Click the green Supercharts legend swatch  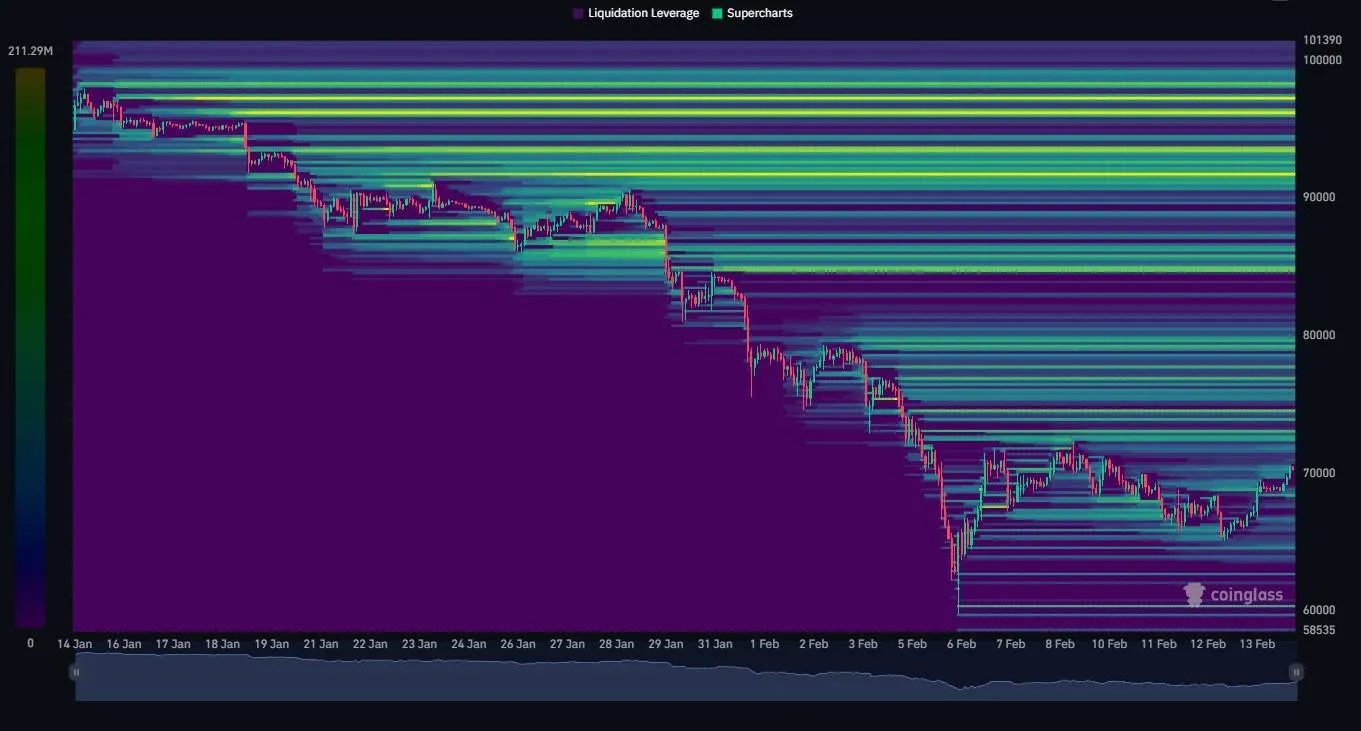click(717, 13)
